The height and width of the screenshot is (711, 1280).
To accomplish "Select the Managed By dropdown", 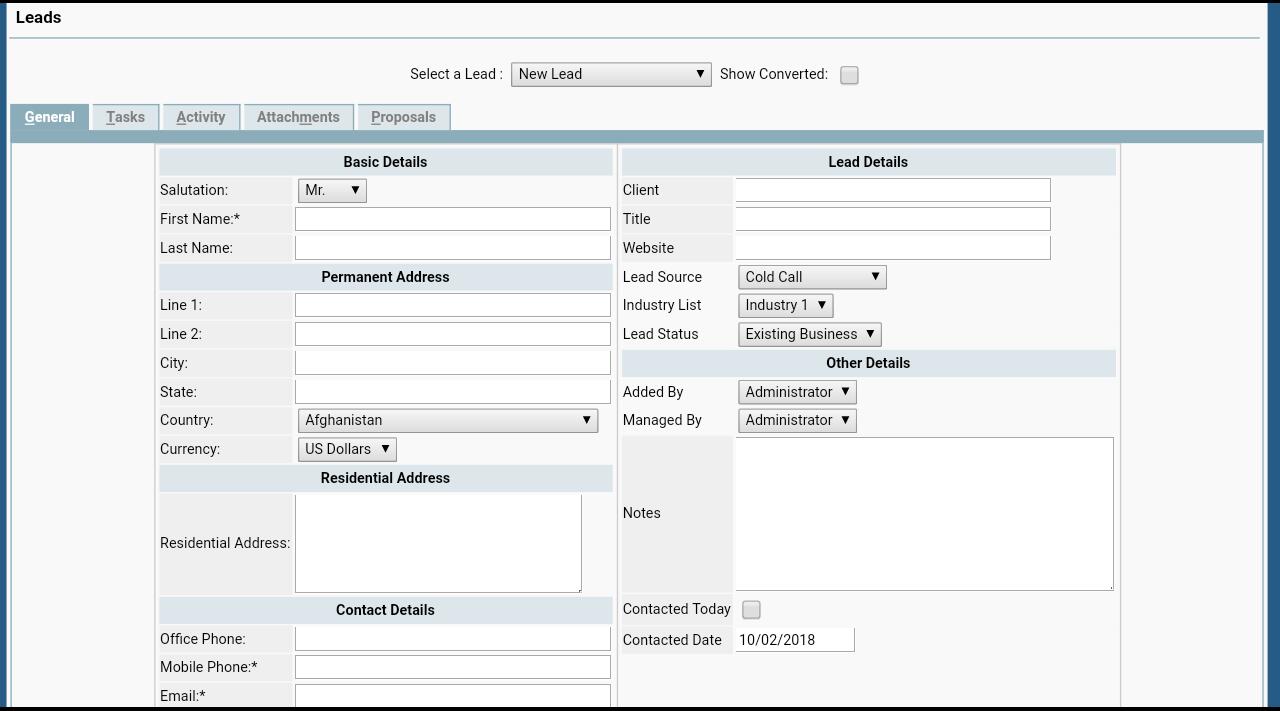I will (797, 420).
